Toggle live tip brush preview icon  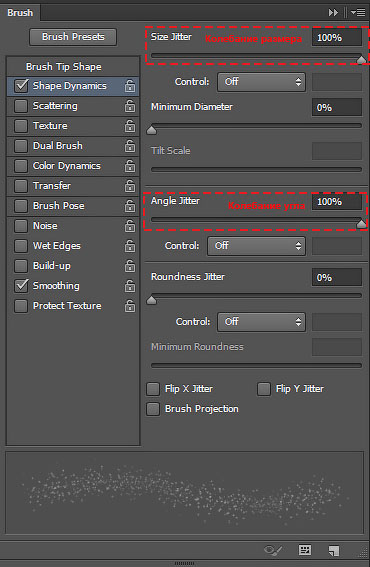click(273, 550)
